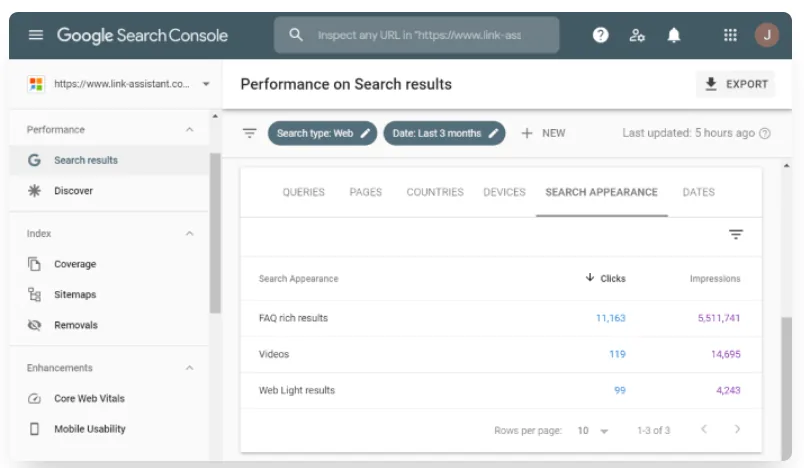The width and height of the screenshot is (804, 468).
Task: Click the Mobile Usability phone icon
Action: pos(34,429)
